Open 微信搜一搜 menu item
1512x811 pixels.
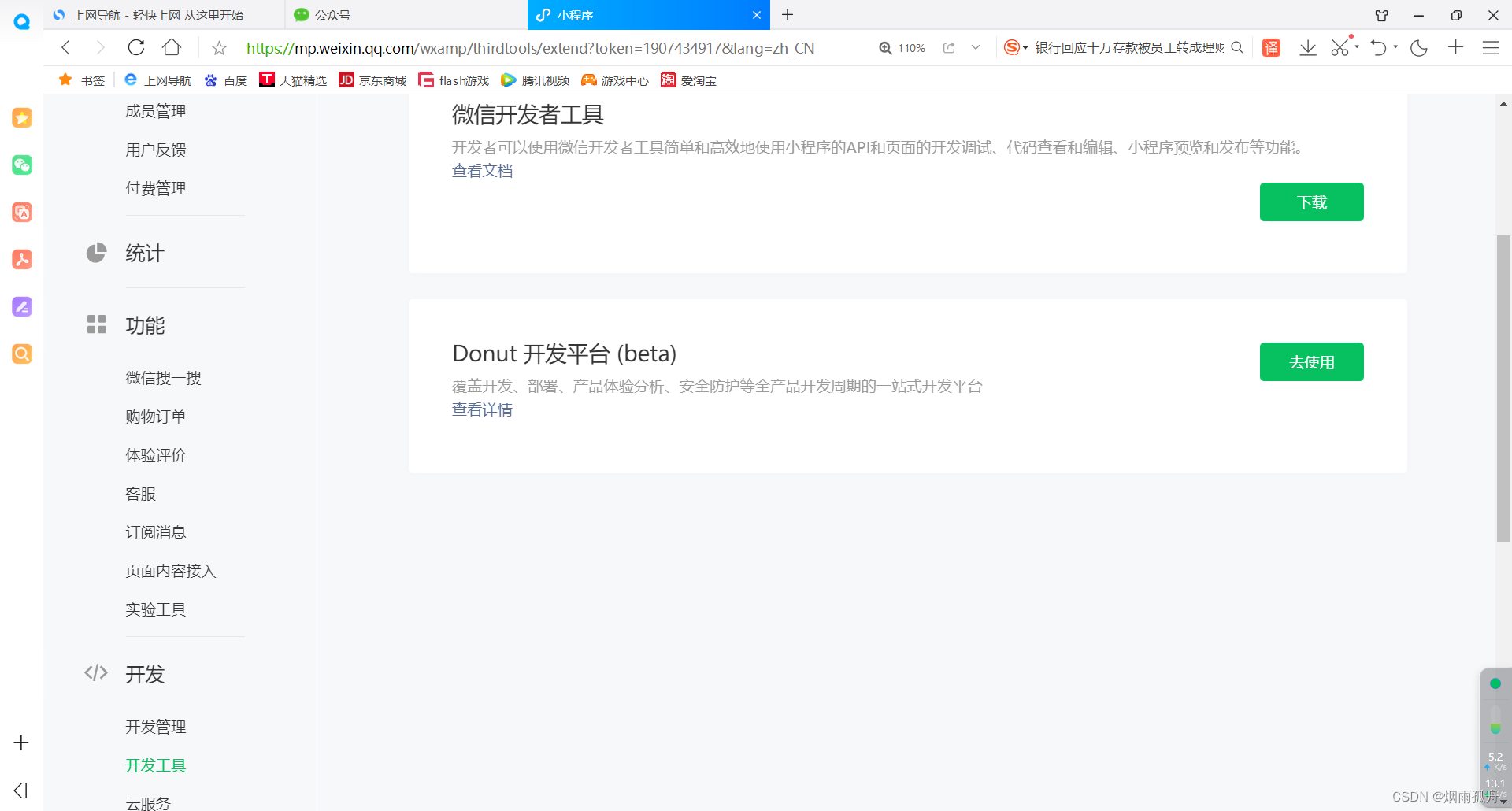pyautogui.click(x=164, y=378)
